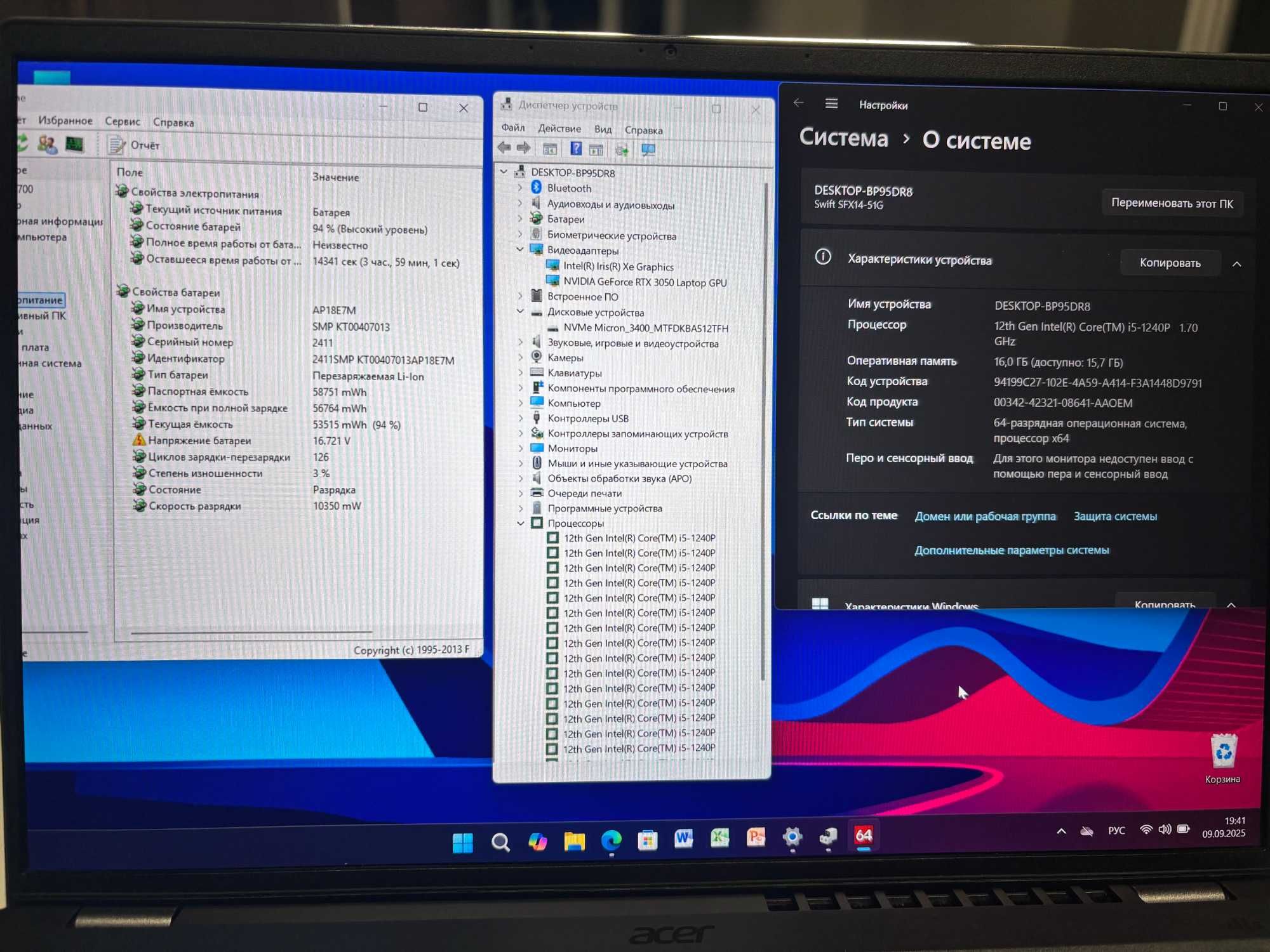The height and width of the screenshot is (952, 1270).
Task: Open the hamburger navigation menu in Settings
Action: (x=831, y=103)
